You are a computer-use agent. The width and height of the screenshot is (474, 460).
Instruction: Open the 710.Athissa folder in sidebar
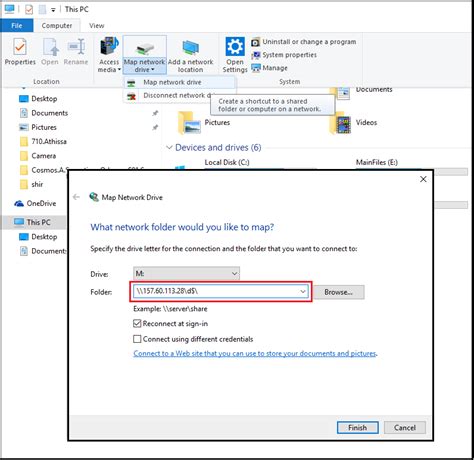pos(43,142)
